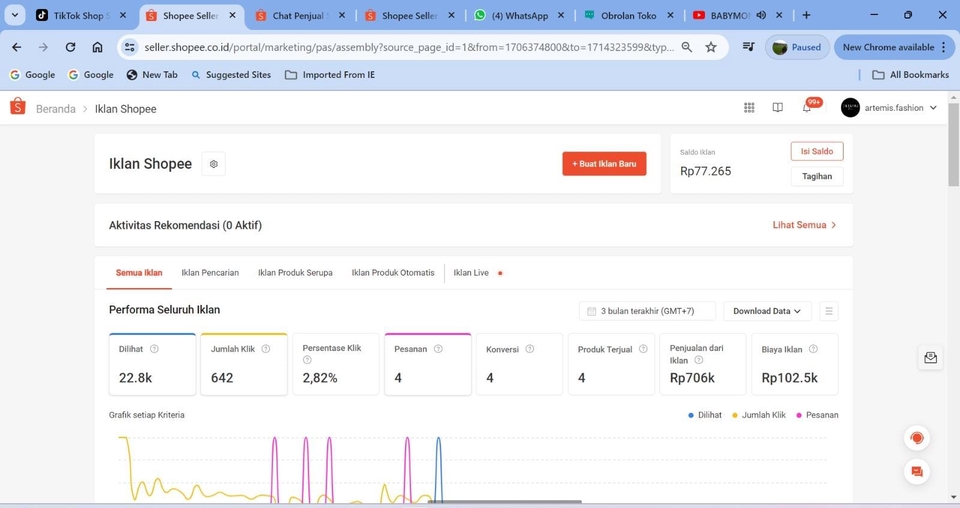Go to Beranda breadcrumb link

click(x=56, y=109)
